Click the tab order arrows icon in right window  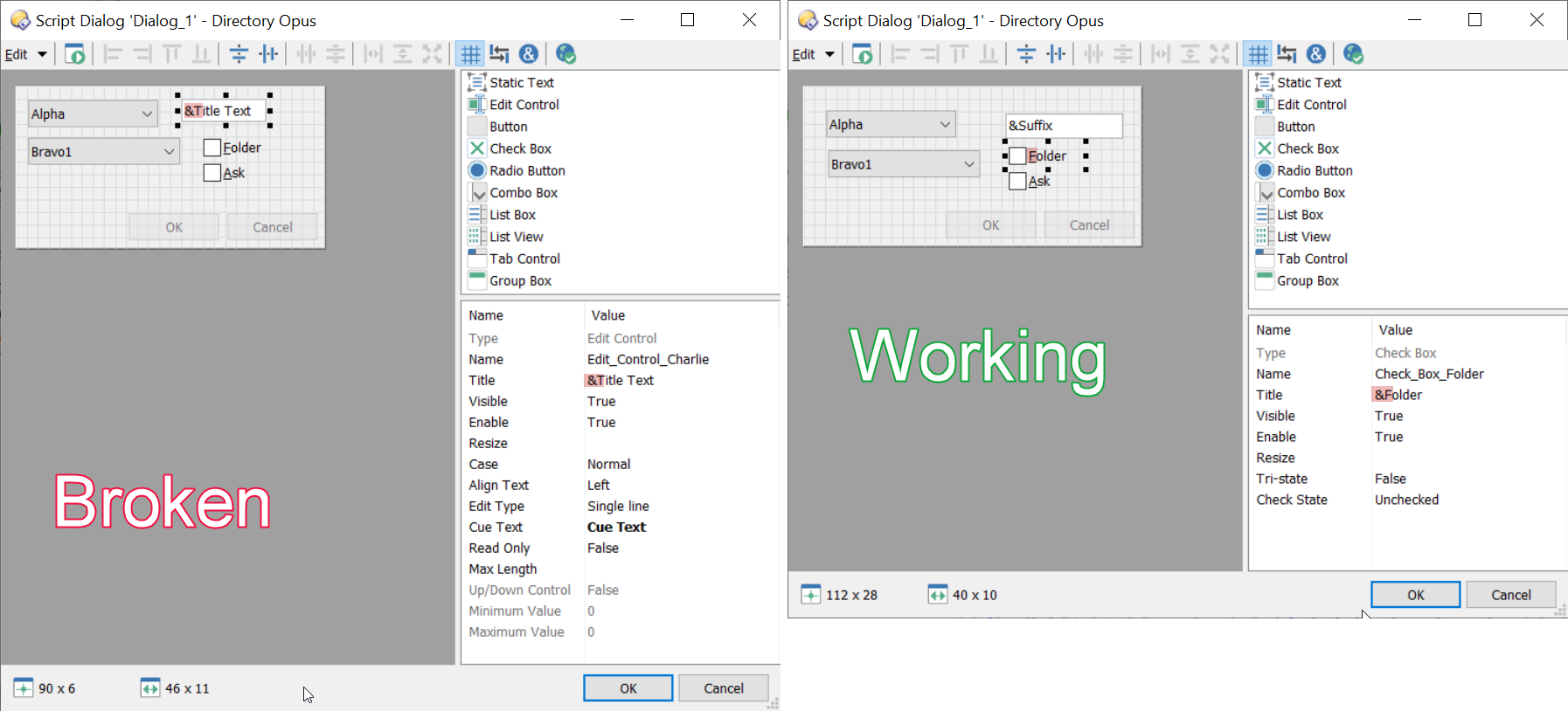point(1287,54)
